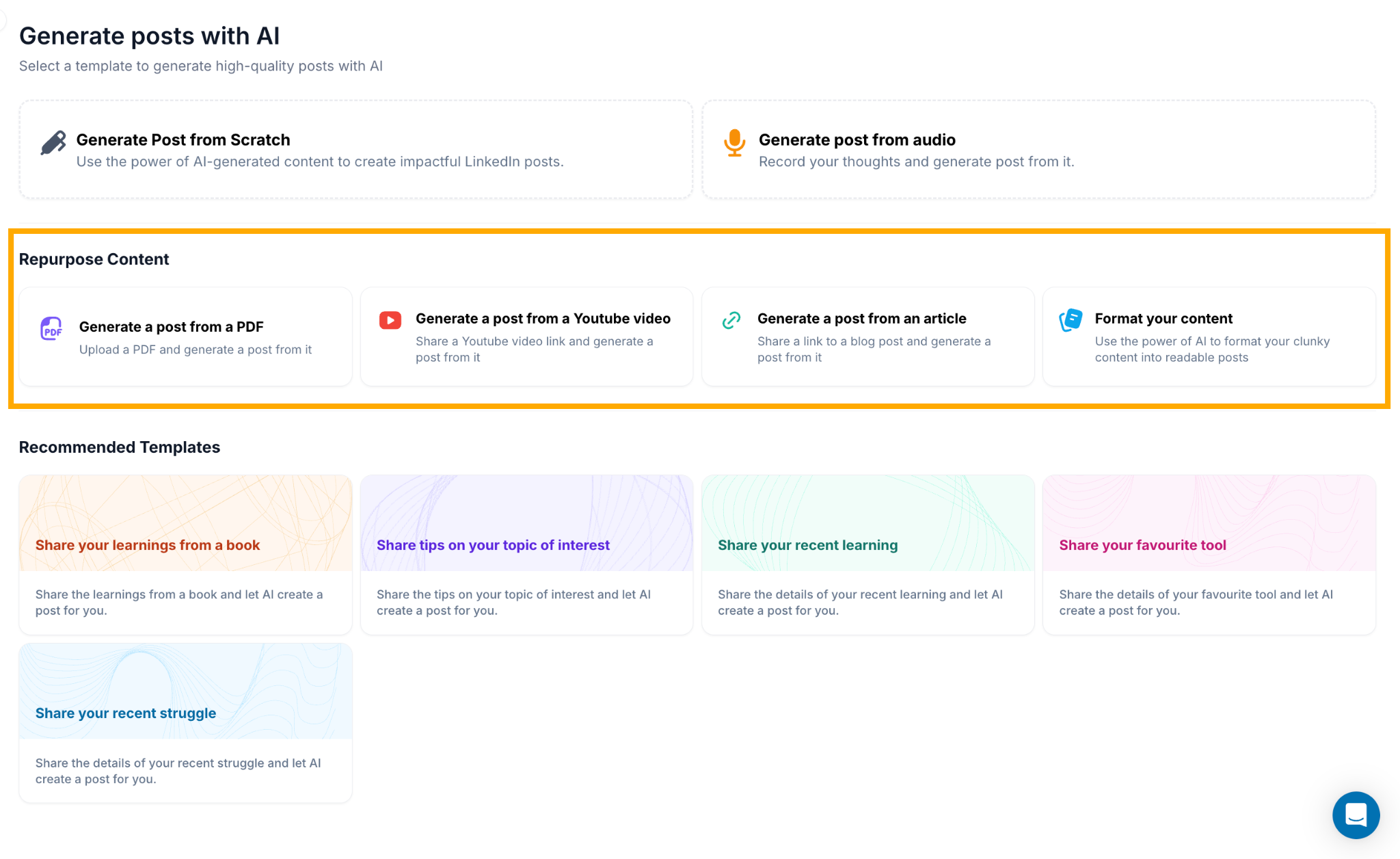The image size is (1400, 859).
Task: Click 'Share the tips on your topic' description
Action: [514, 603]
